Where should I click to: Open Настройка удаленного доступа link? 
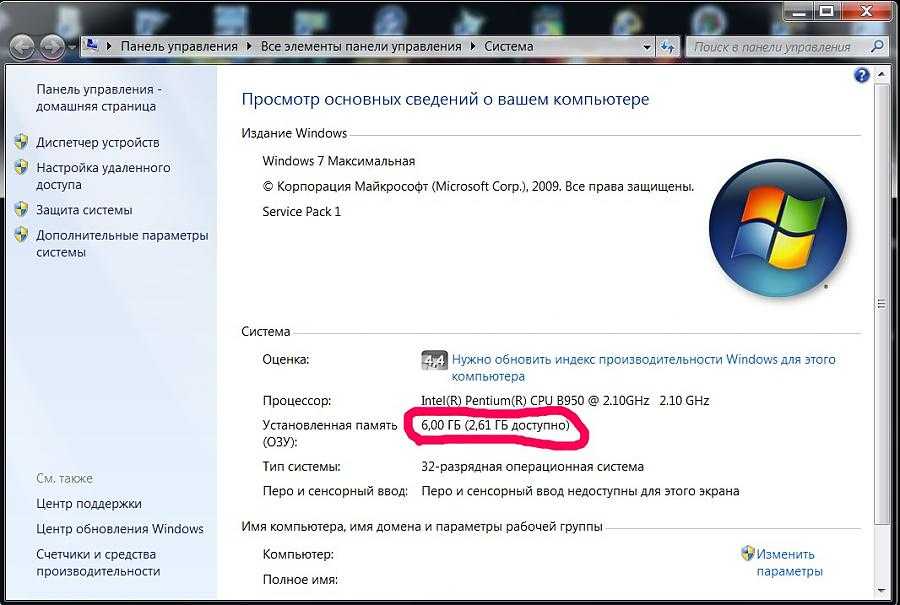pyautogui.click(x=103, y=176)
